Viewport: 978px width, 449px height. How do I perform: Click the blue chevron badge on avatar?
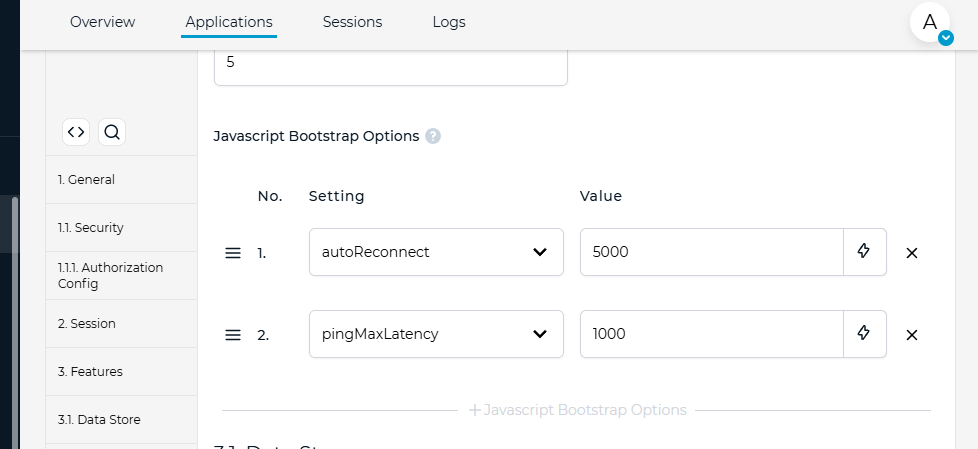(946, 38)
